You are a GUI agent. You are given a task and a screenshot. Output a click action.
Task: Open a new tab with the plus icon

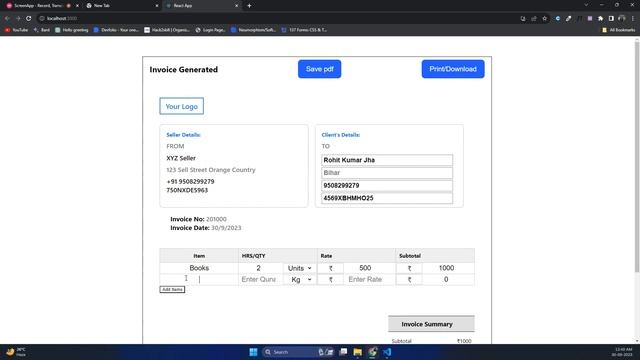pos(249,6)
